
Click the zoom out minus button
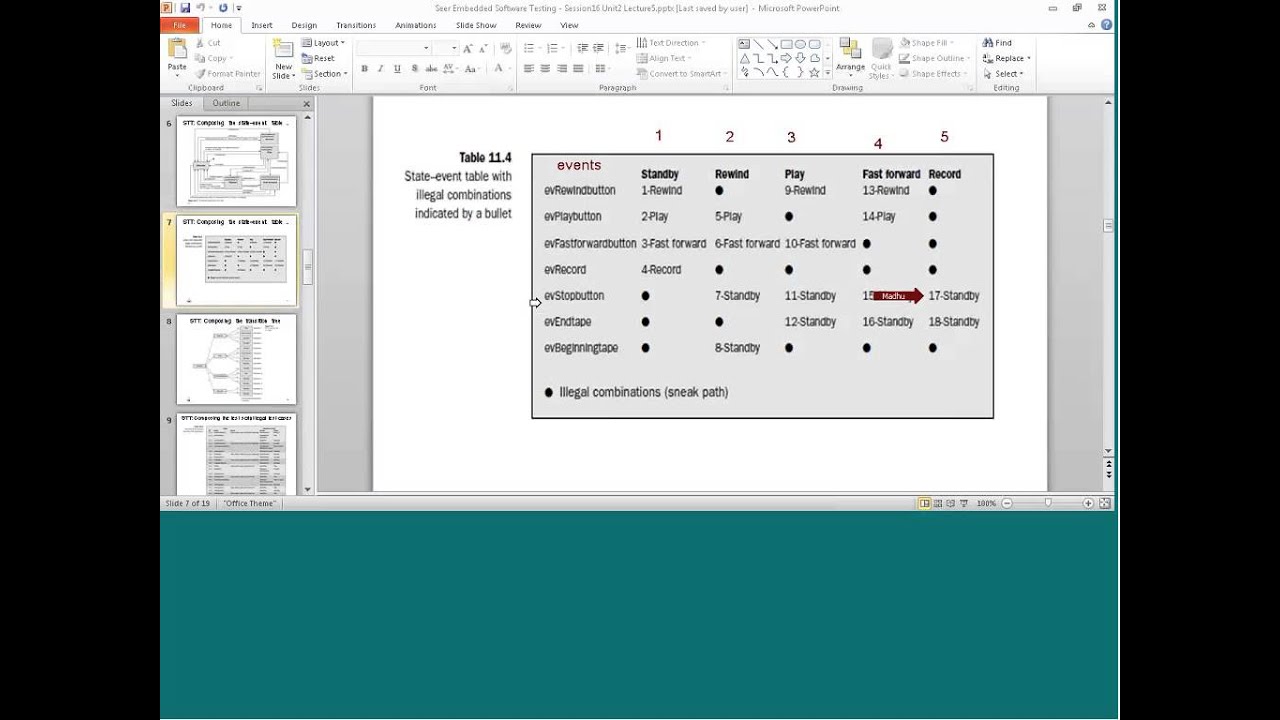point(1006,503)
